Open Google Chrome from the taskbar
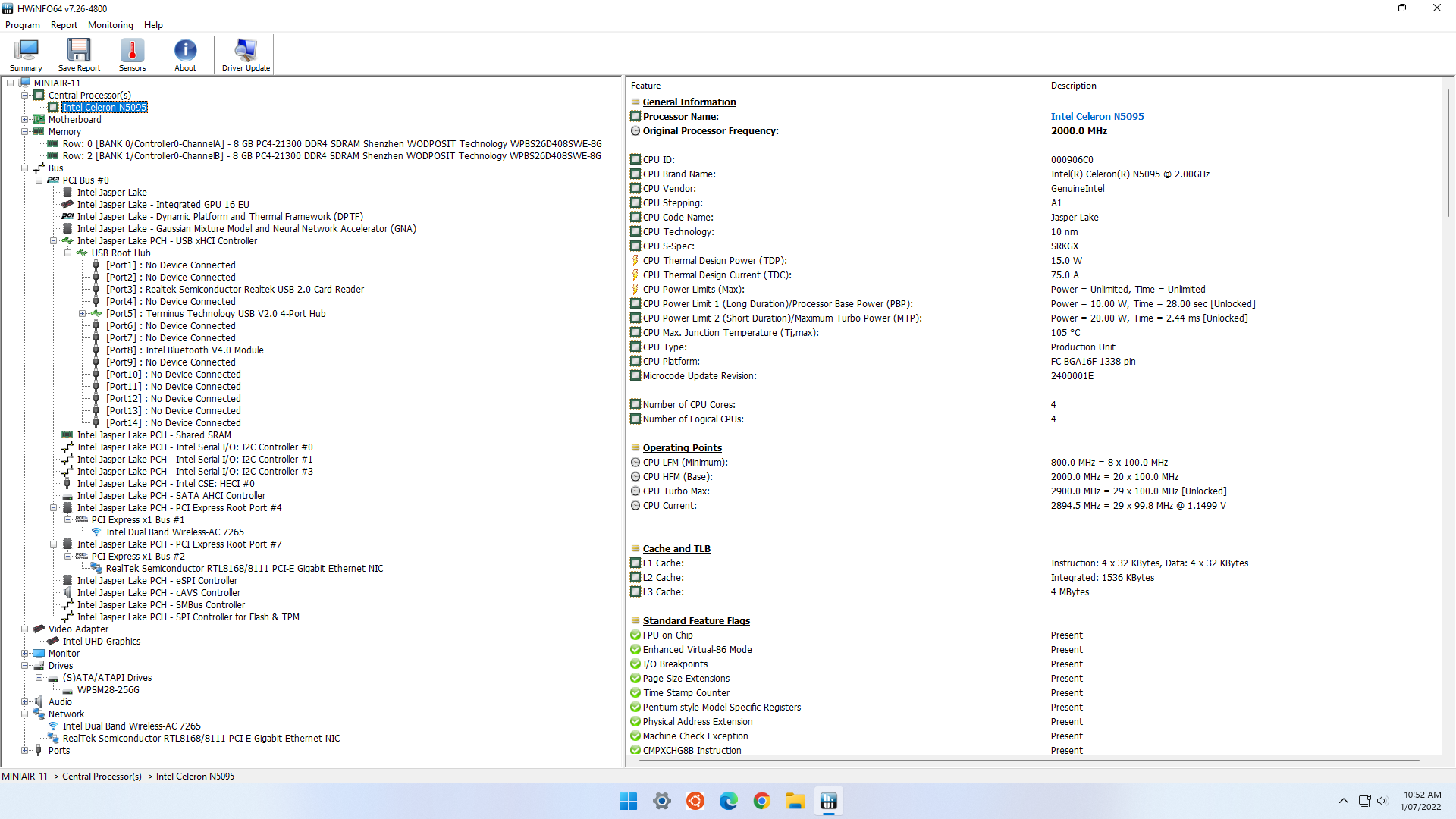1456x819 pixels. coord(762,802)
